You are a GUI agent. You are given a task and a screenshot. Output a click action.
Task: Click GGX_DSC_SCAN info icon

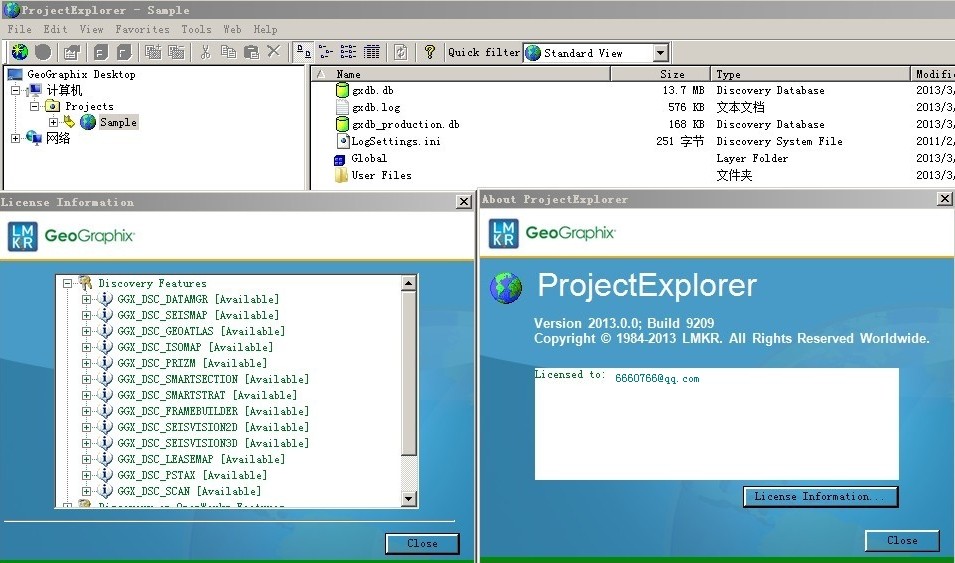point(105,491)
